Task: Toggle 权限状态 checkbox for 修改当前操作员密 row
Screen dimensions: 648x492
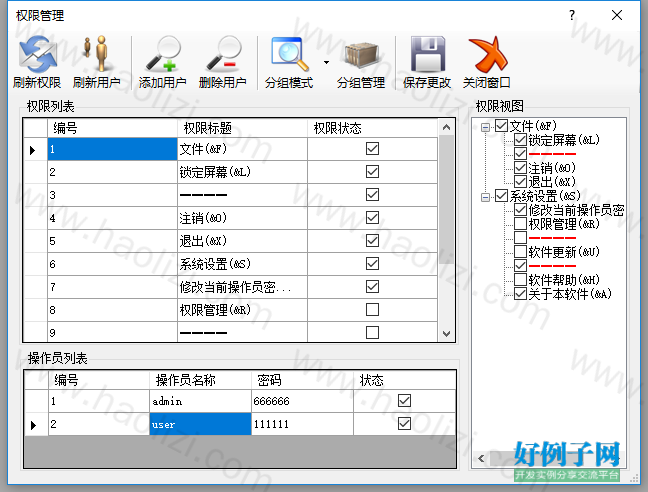Action: tap(372, 287)
